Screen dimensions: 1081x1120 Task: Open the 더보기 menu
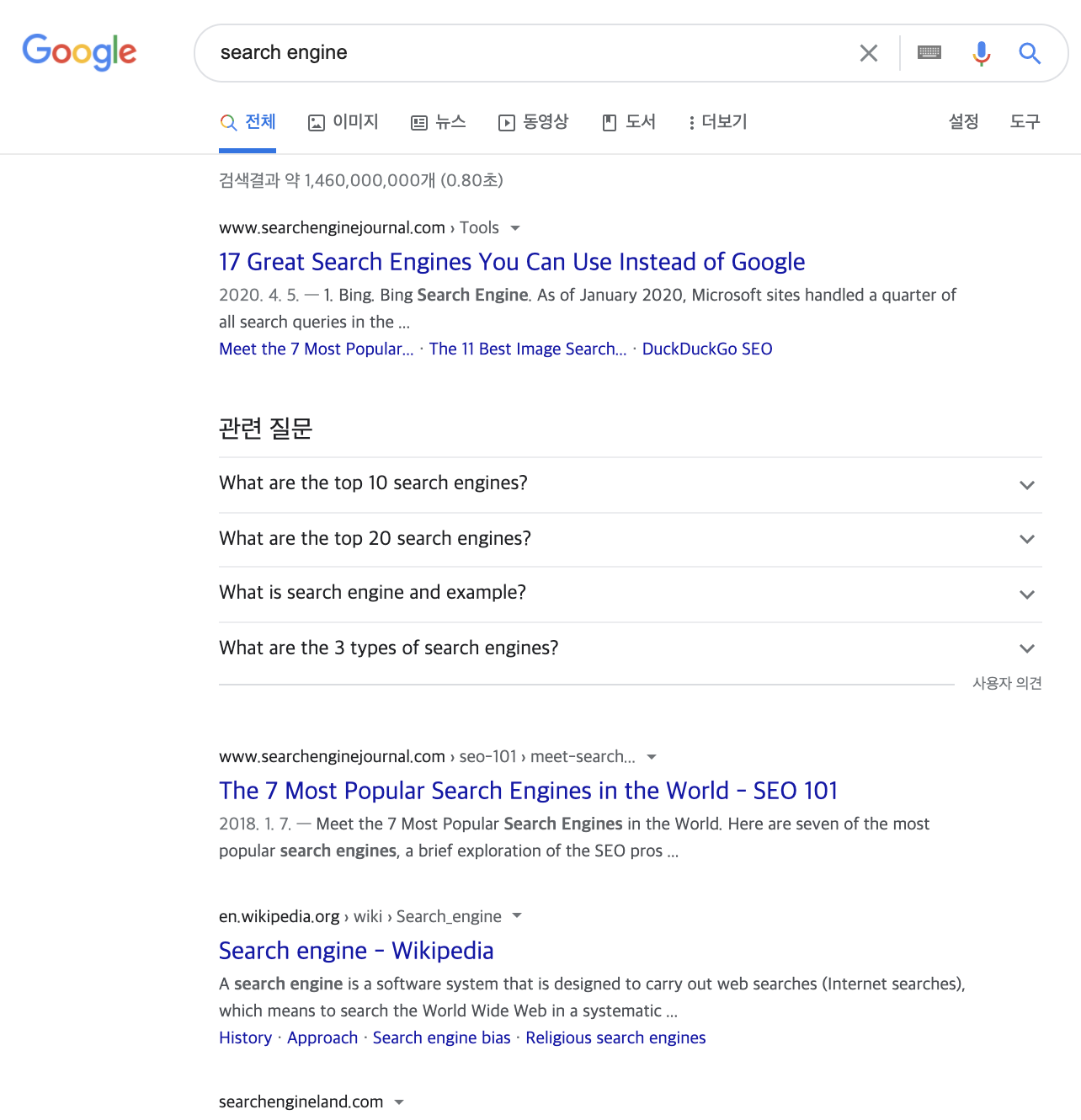point(717,122)
